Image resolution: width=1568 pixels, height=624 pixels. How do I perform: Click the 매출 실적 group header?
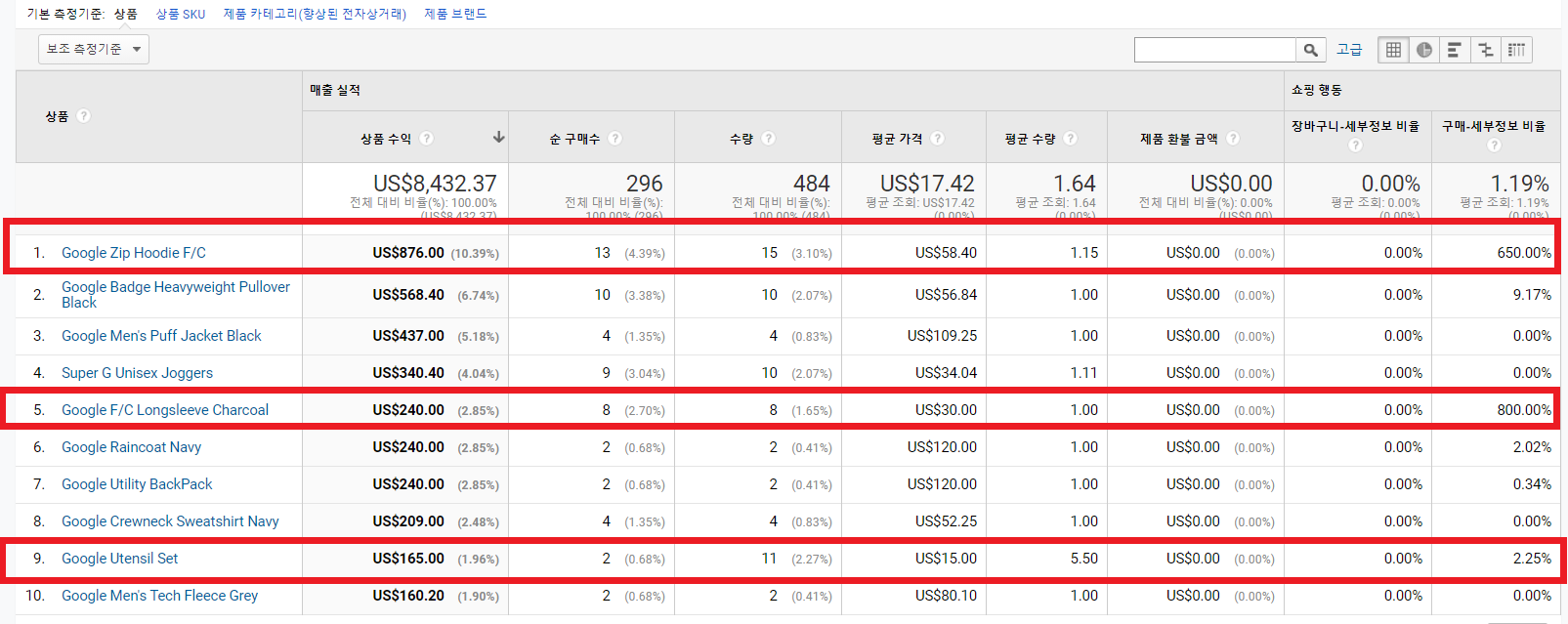(x=335, y=90)
